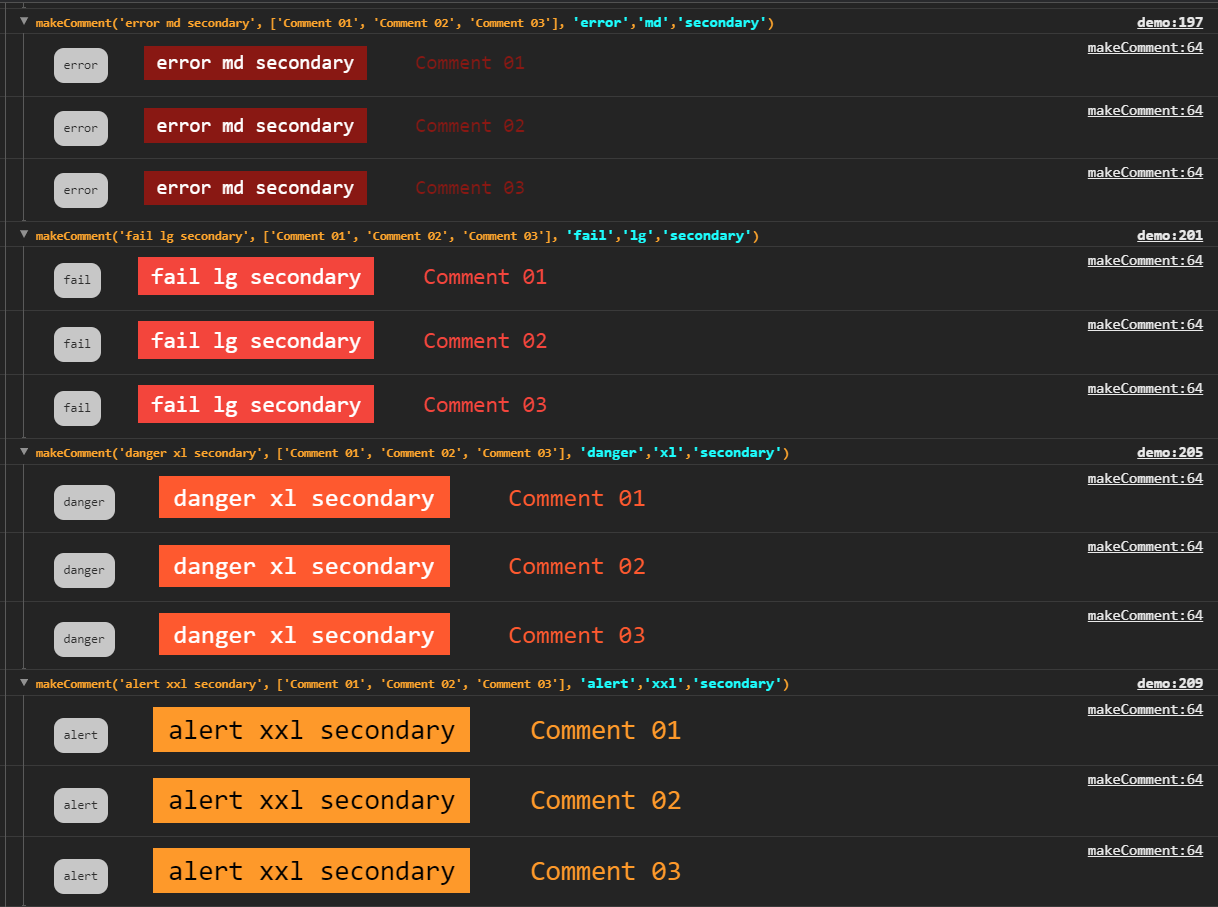Click the grey 'danger' badge beside Comment 03

coord(84,639)
